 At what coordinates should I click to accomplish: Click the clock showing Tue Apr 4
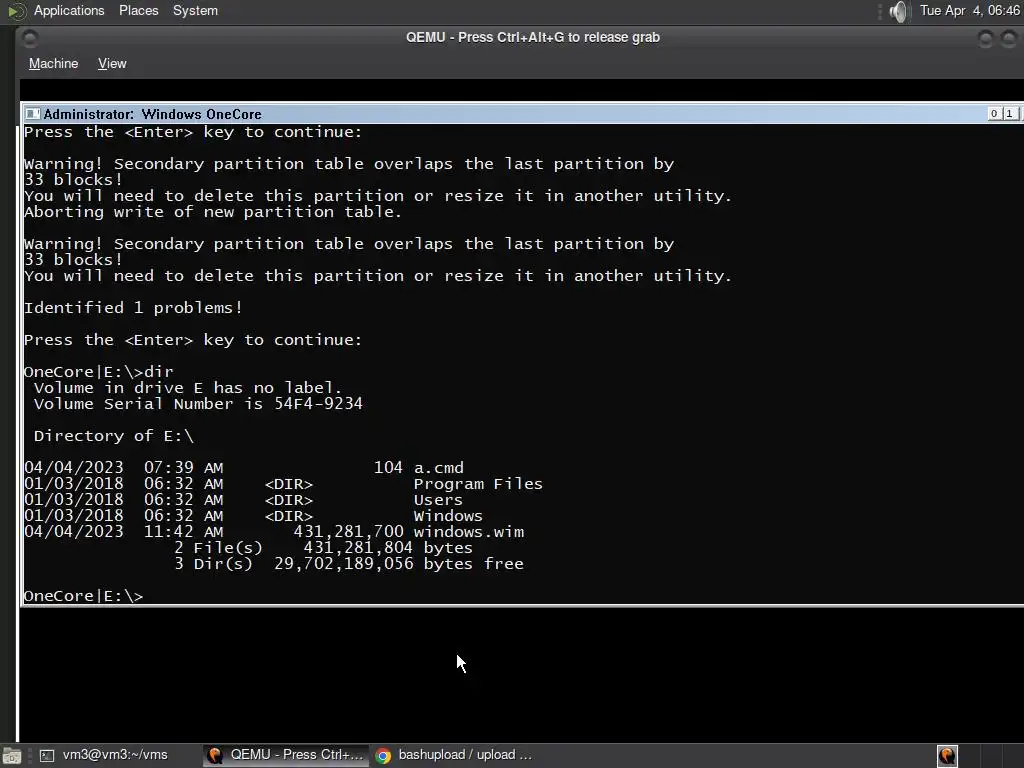(969, 10)
